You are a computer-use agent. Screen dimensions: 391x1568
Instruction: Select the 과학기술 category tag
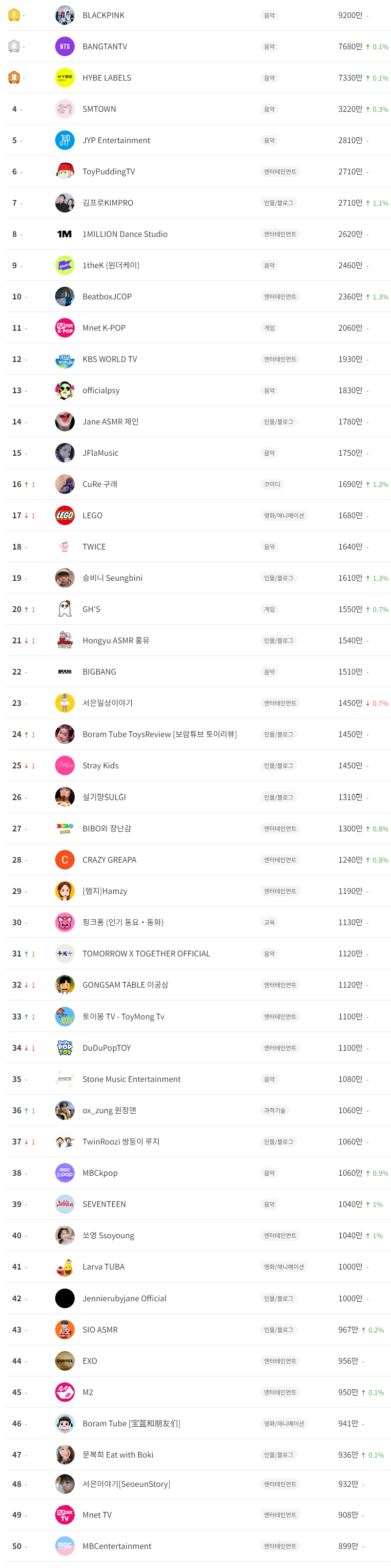[x=274, y=1110]
